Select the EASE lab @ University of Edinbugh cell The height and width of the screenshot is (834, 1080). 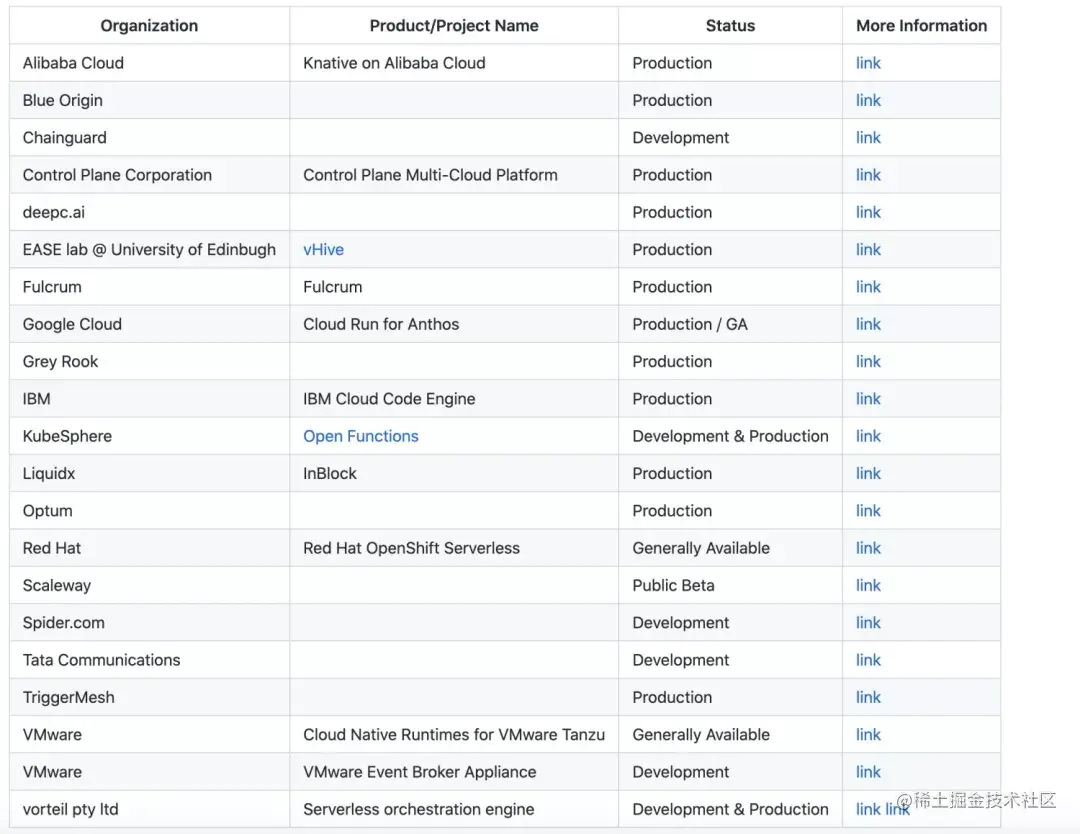(x=149, y=249)
